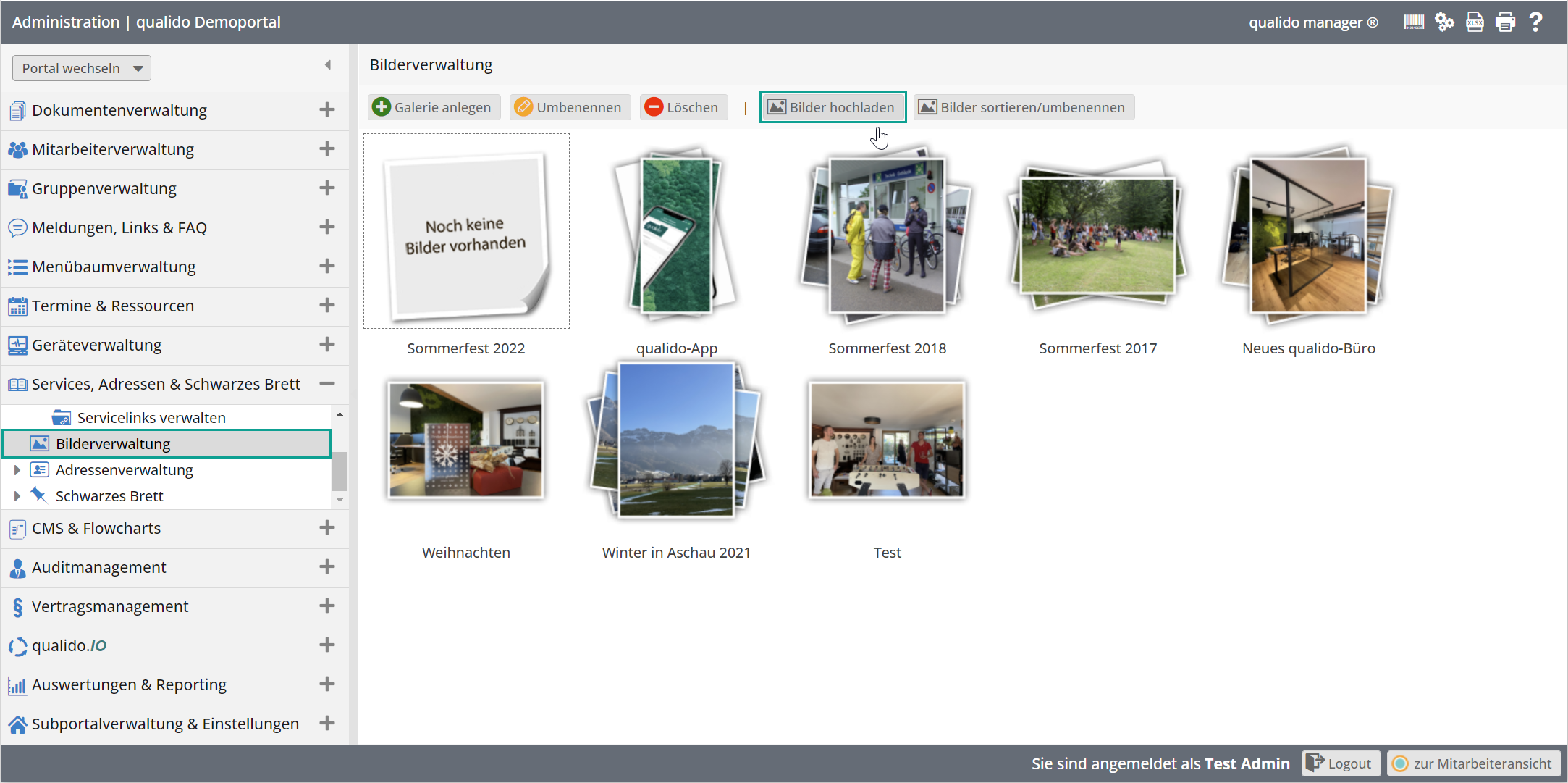
Task: Expand Dokumentenverwaltung with its plus
Action: point(327,110)
